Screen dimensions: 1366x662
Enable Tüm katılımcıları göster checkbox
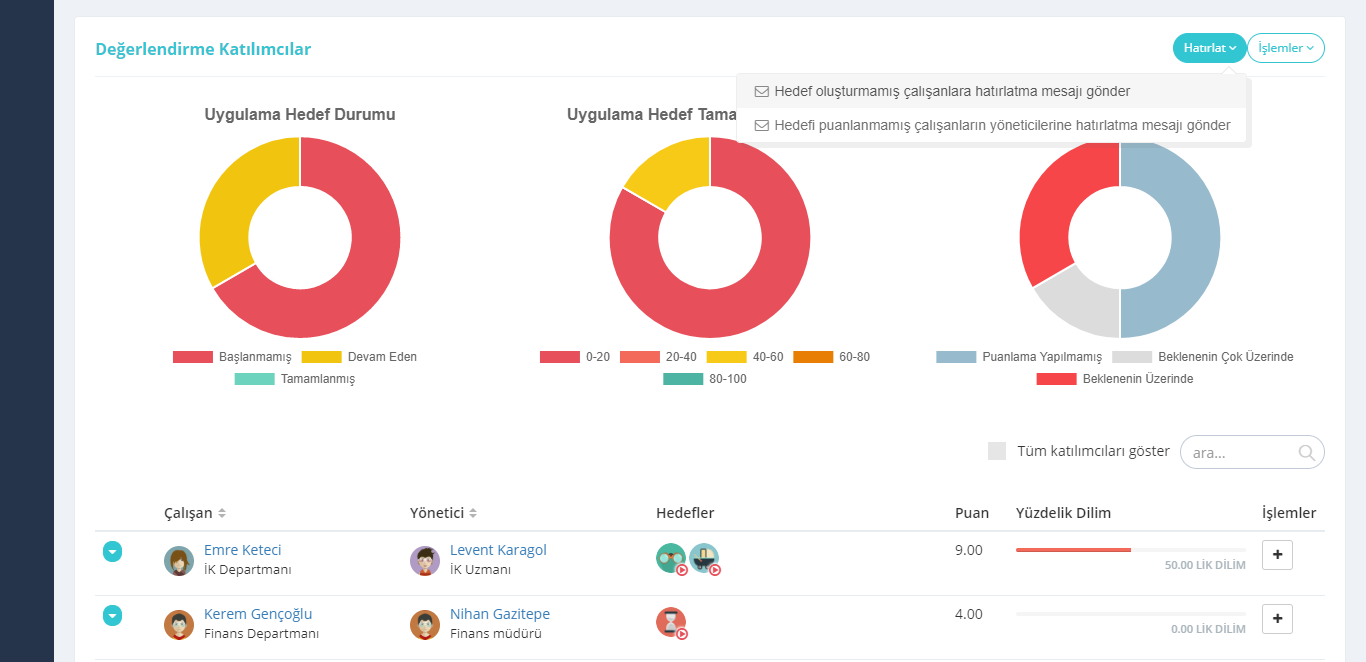point(997,451)
